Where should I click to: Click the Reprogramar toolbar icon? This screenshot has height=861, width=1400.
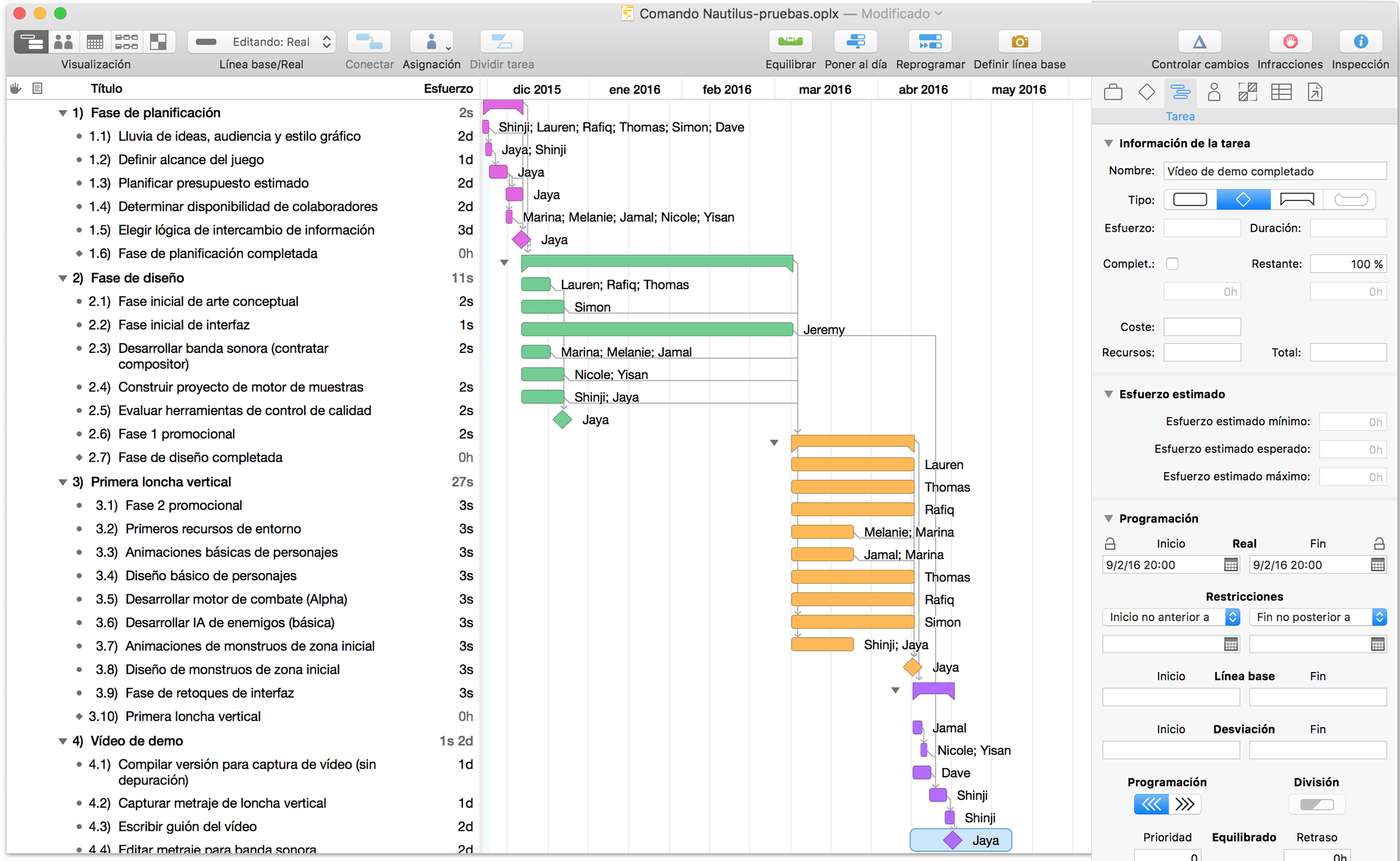pos(930,42)
